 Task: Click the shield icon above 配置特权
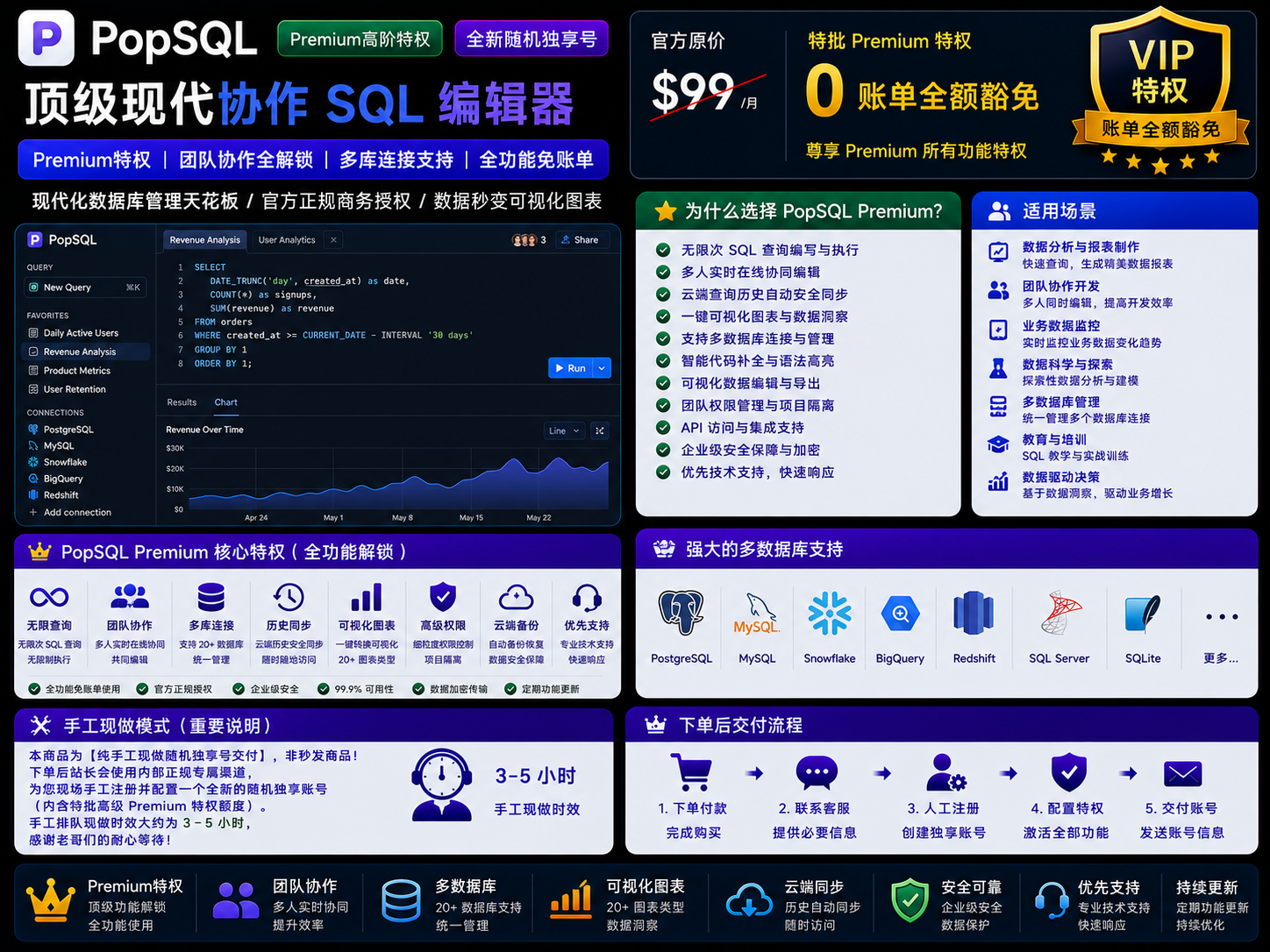click(x=1068, y=772)
